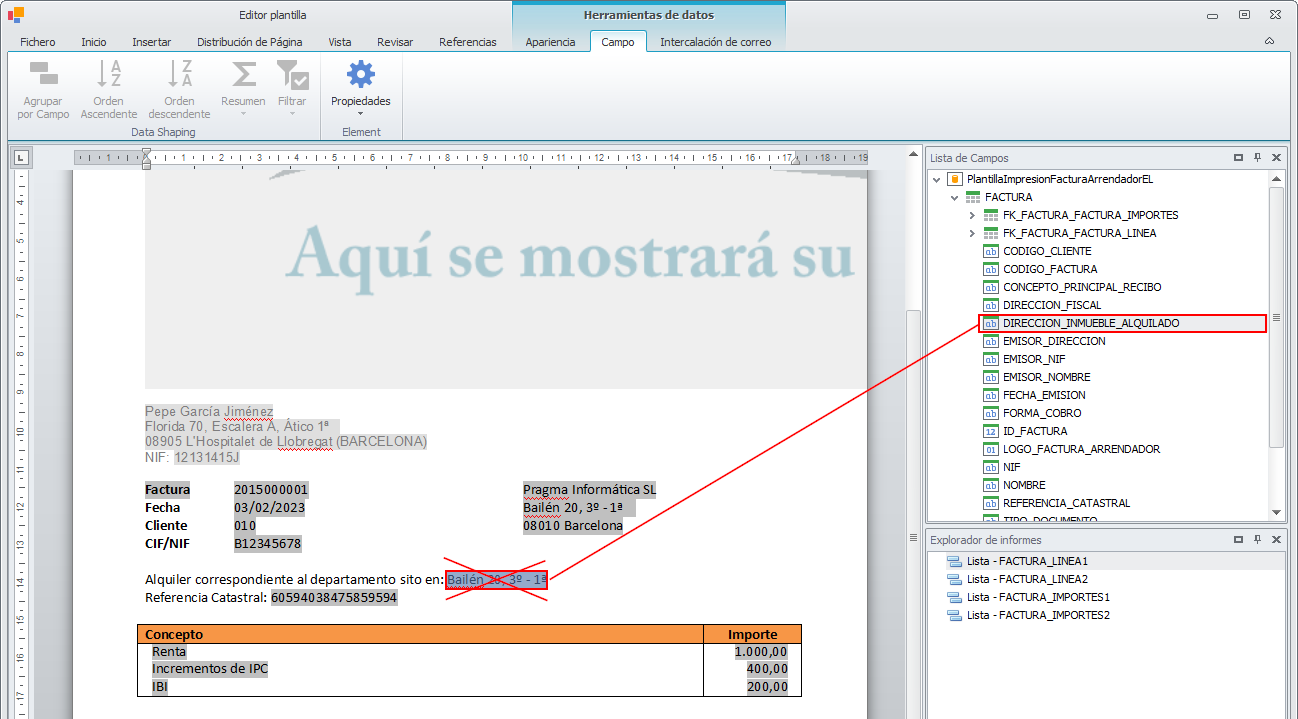Open the Intercalación de correo tab
Viewport: 1298px width, 719px height.
pyautogui.click(x=715, y=42)
